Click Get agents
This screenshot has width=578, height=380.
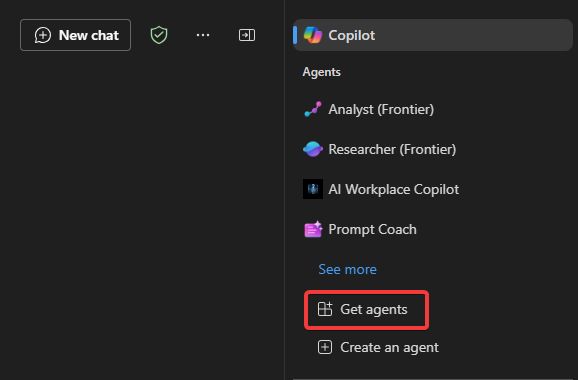366,310
